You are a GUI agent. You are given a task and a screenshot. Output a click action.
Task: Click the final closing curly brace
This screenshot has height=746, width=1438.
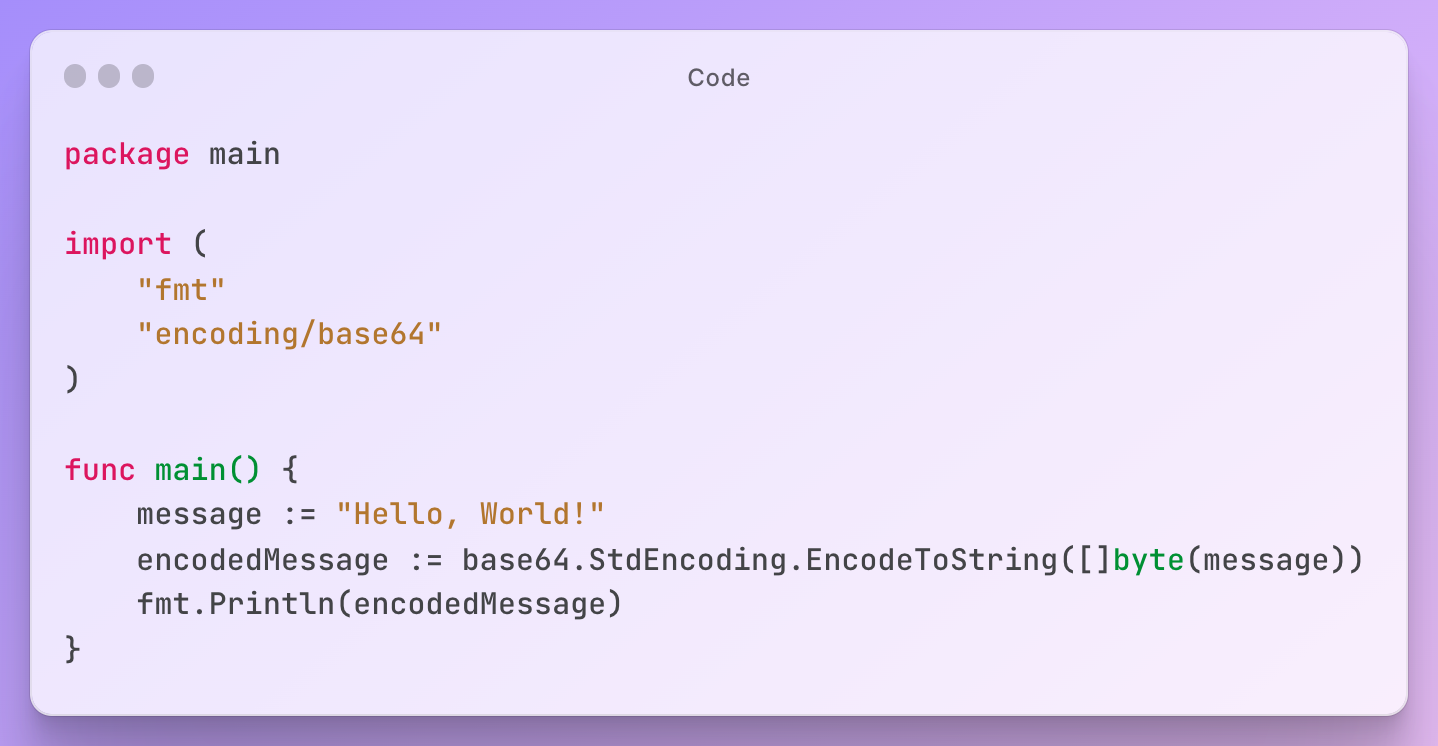tap(73, 650)
